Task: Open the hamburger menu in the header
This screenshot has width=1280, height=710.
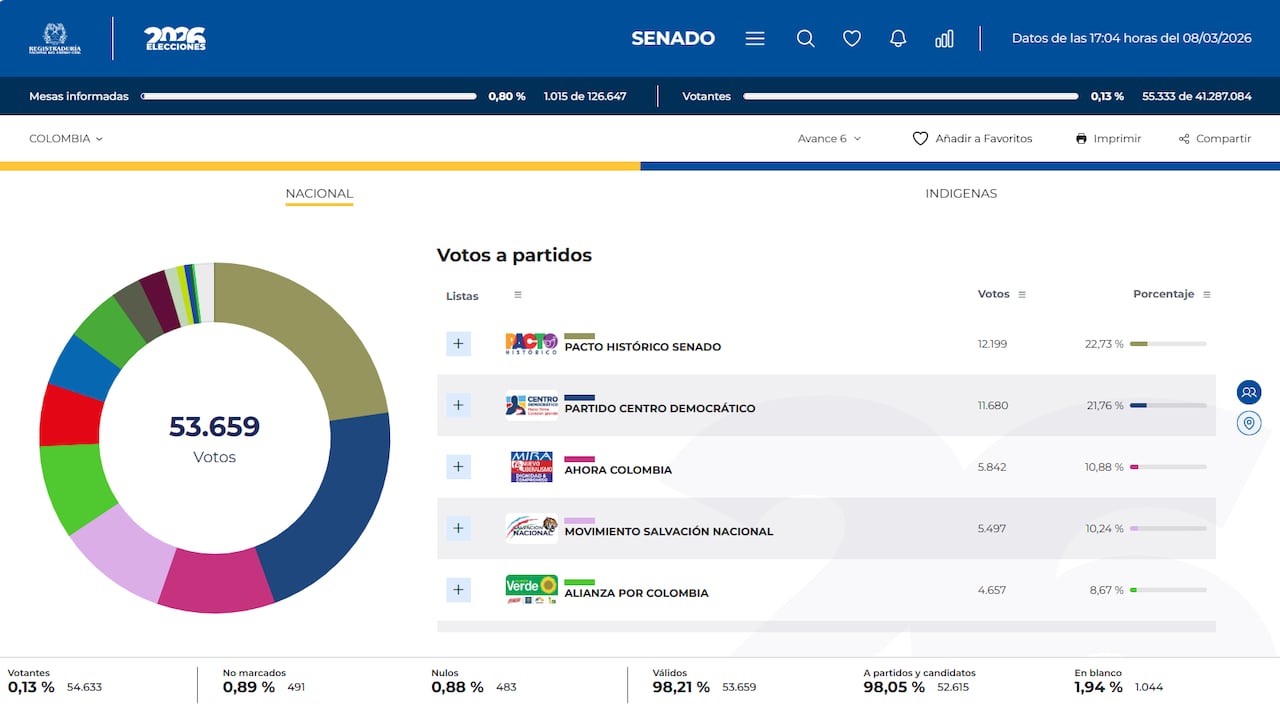Action: pos(754,38)
